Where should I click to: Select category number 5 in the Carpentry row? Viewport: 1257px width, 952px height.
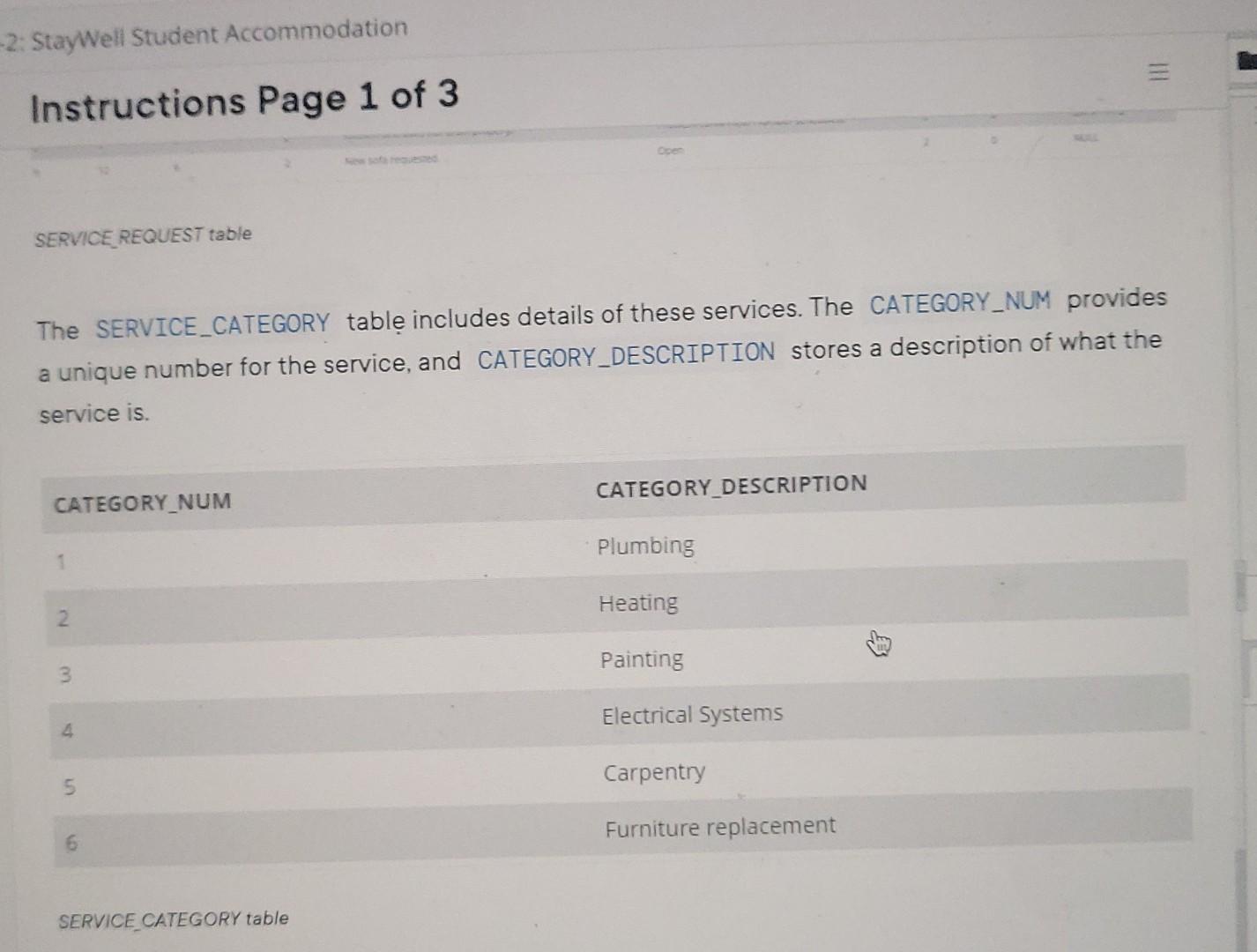(x=69, y=787)
